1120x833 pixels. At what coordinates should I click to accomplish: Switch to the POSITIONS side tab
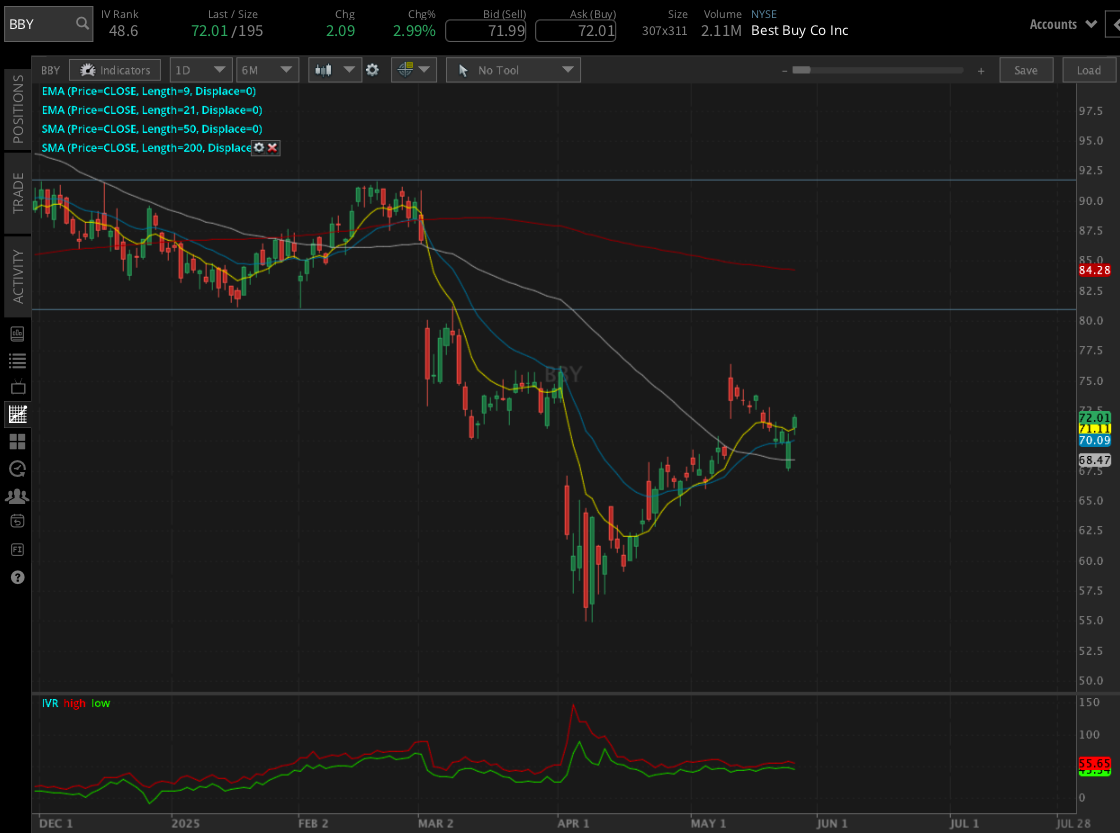tap(17, 107)
